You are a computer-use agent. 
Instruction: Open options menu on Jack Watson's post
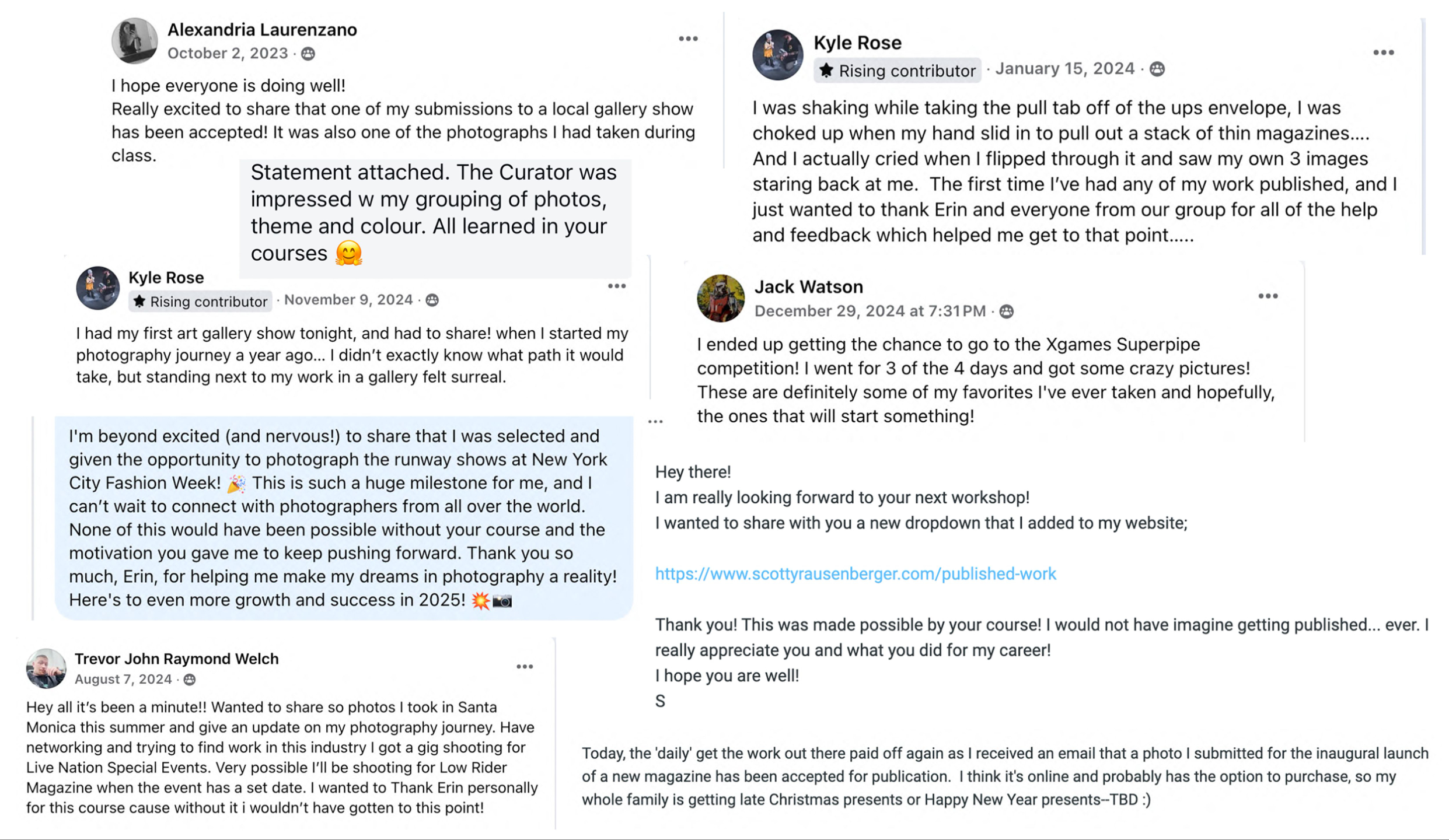(1268, 296)
